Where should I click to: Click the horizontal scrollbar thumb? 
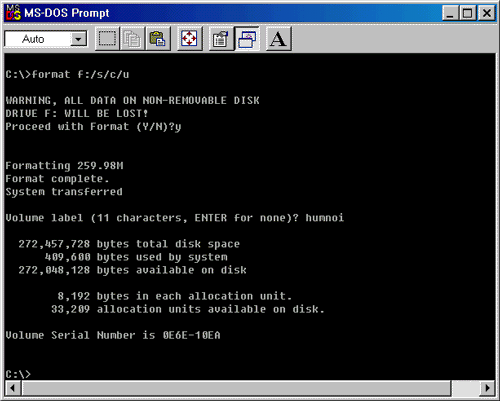coord(236,388)
